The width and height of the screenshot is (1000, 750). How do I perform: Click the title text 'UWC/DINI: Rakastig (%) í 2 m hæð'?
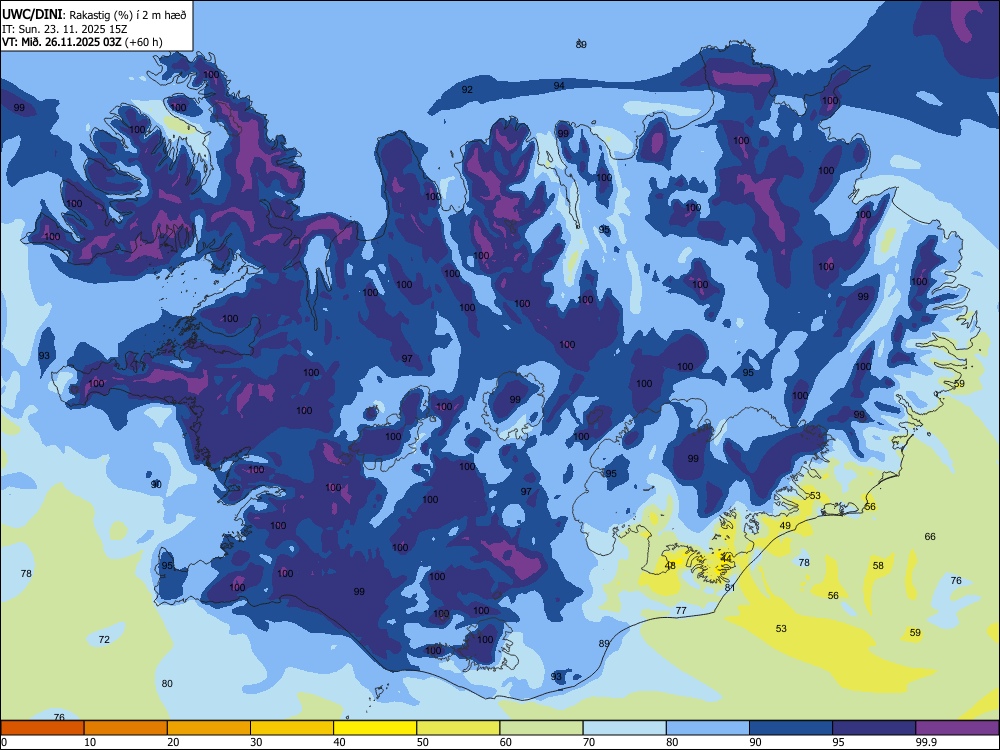pos(94,14)
